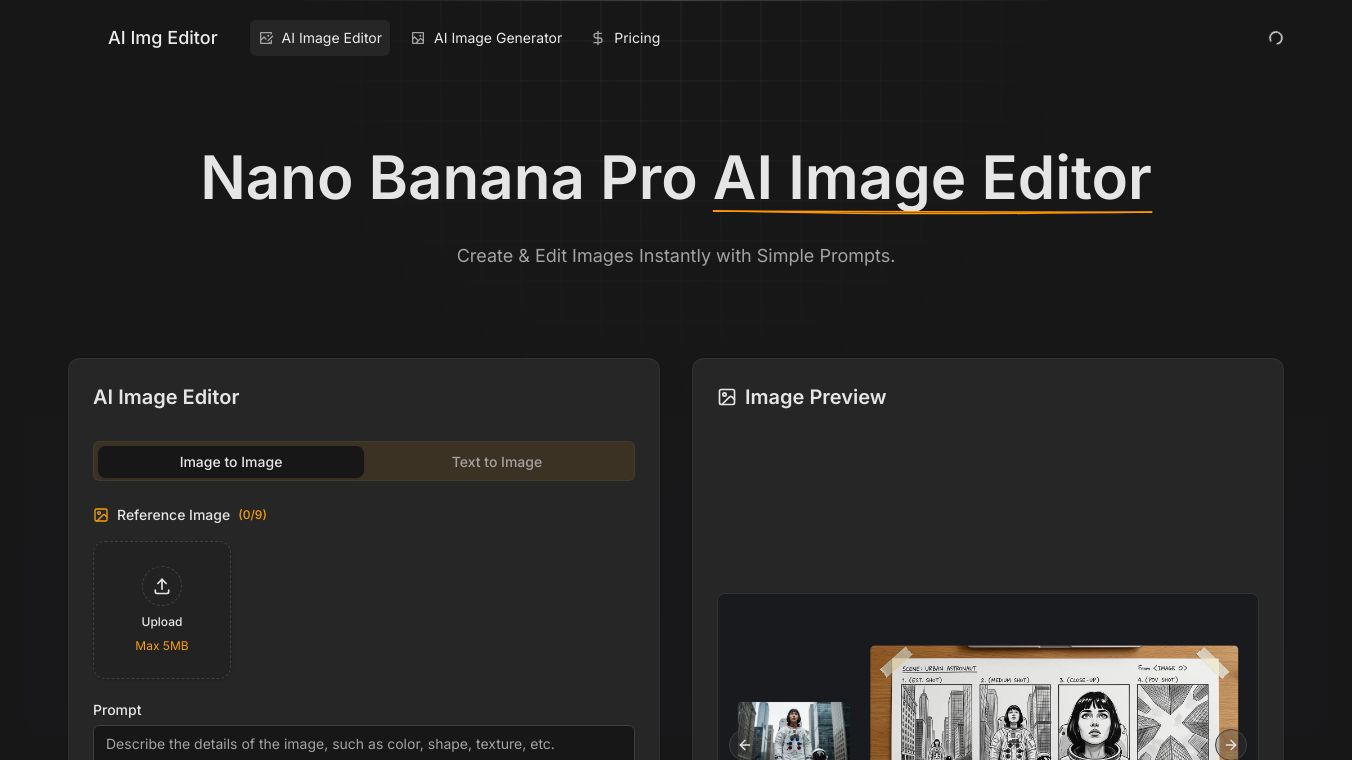1352x760 pixels.
Task: Click the 'Create & Edit Images Instantly' subtitle
Action: pos(676,256)
